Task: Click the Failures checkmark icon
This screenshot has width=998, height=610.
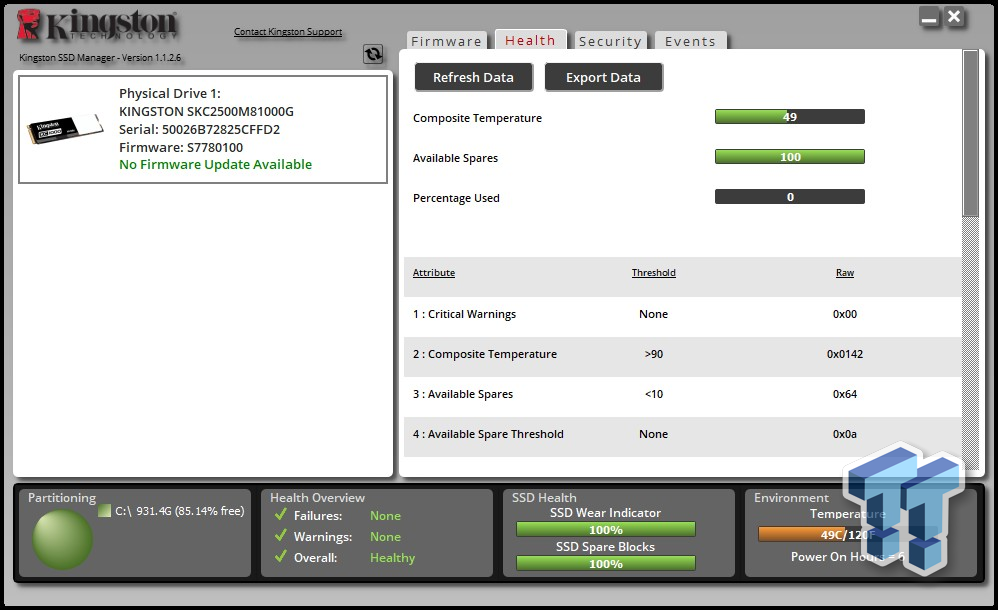Action: coord(281,514)
